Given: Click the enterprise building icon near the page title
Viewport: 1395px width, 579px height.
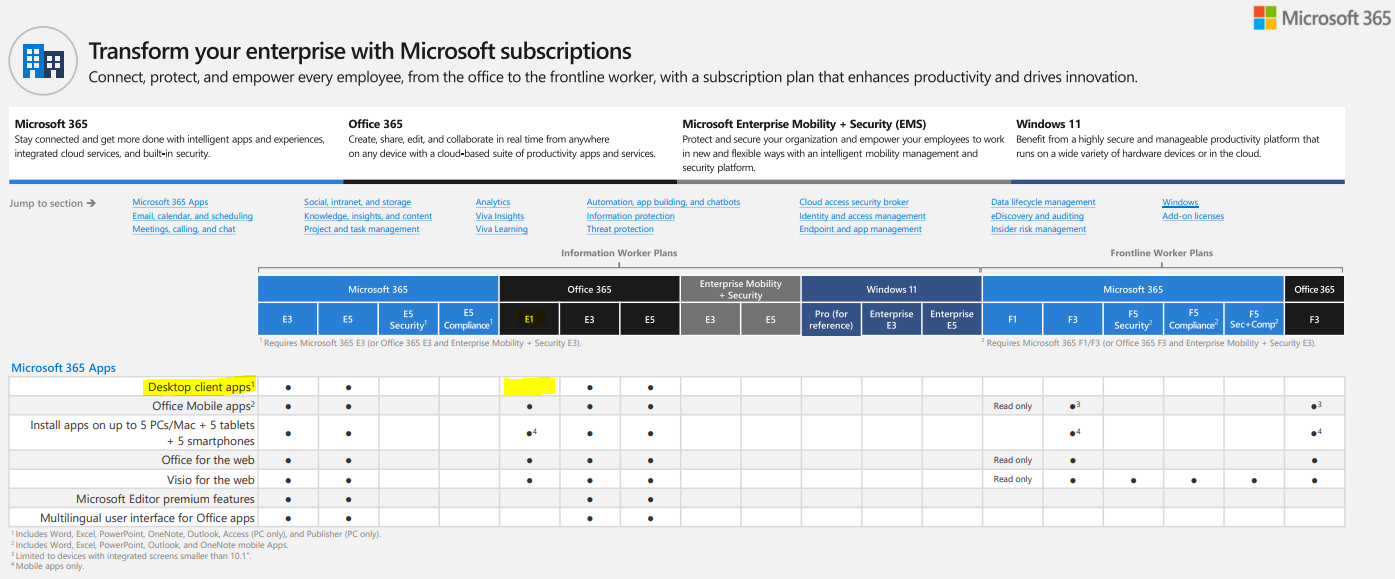Looking at the screenshot, I should (x=43, y=60).
